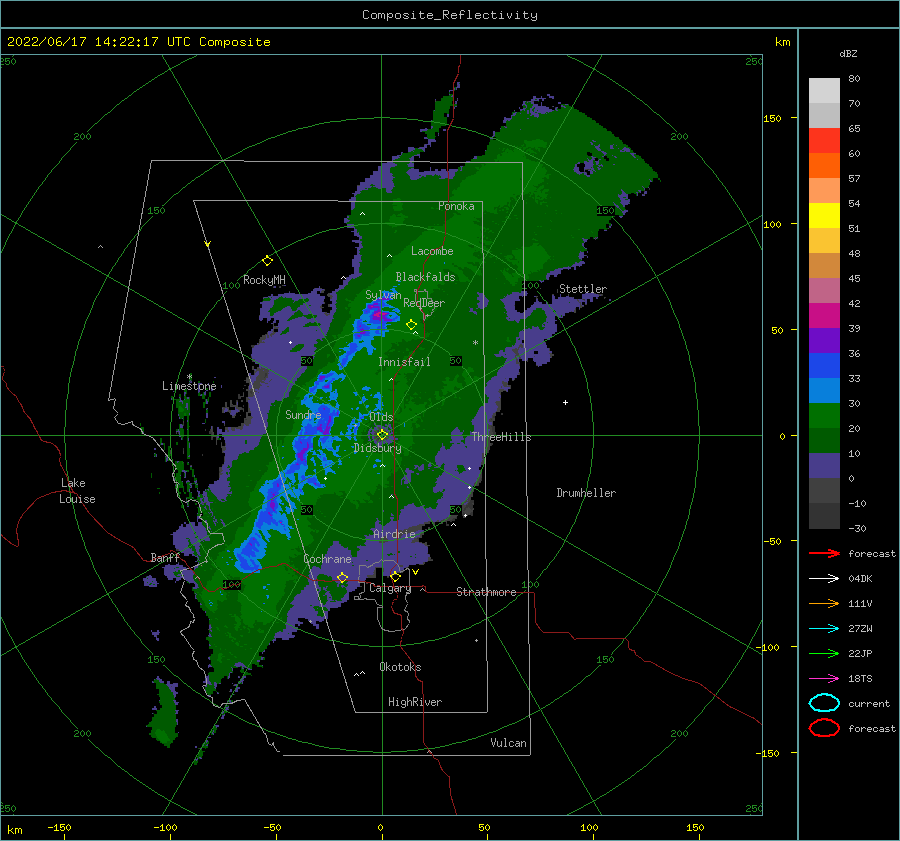Click the Composite_Reflectivity title text
This screenshot has height=841, width=900.
pos(450,15)
